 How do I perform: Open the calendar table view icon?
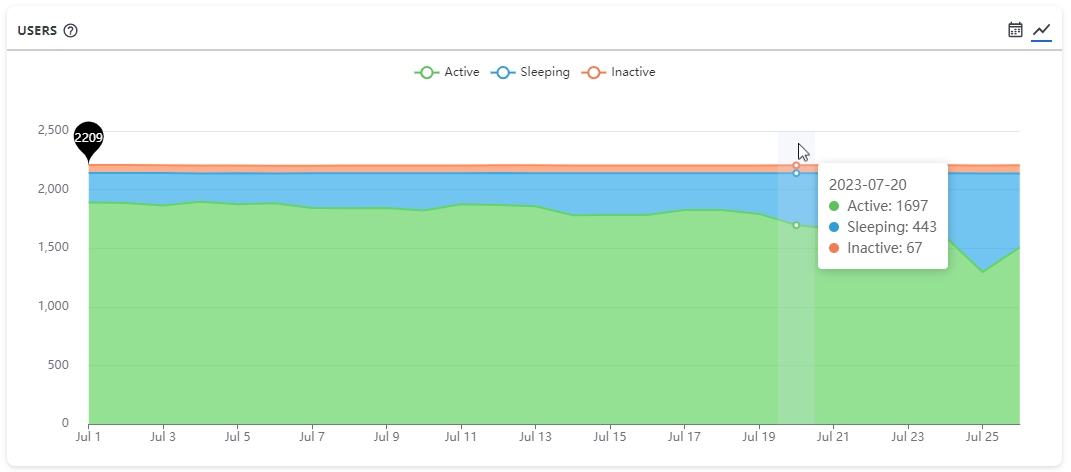1015,30
